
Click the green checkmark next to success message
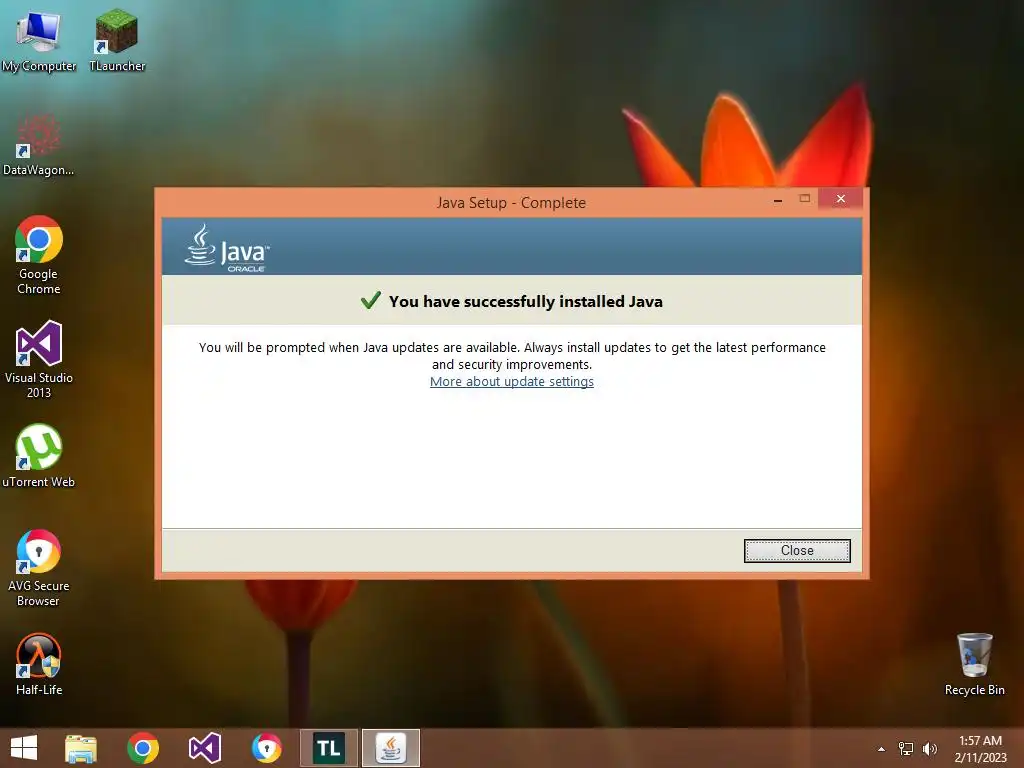[x=370, y=300]
